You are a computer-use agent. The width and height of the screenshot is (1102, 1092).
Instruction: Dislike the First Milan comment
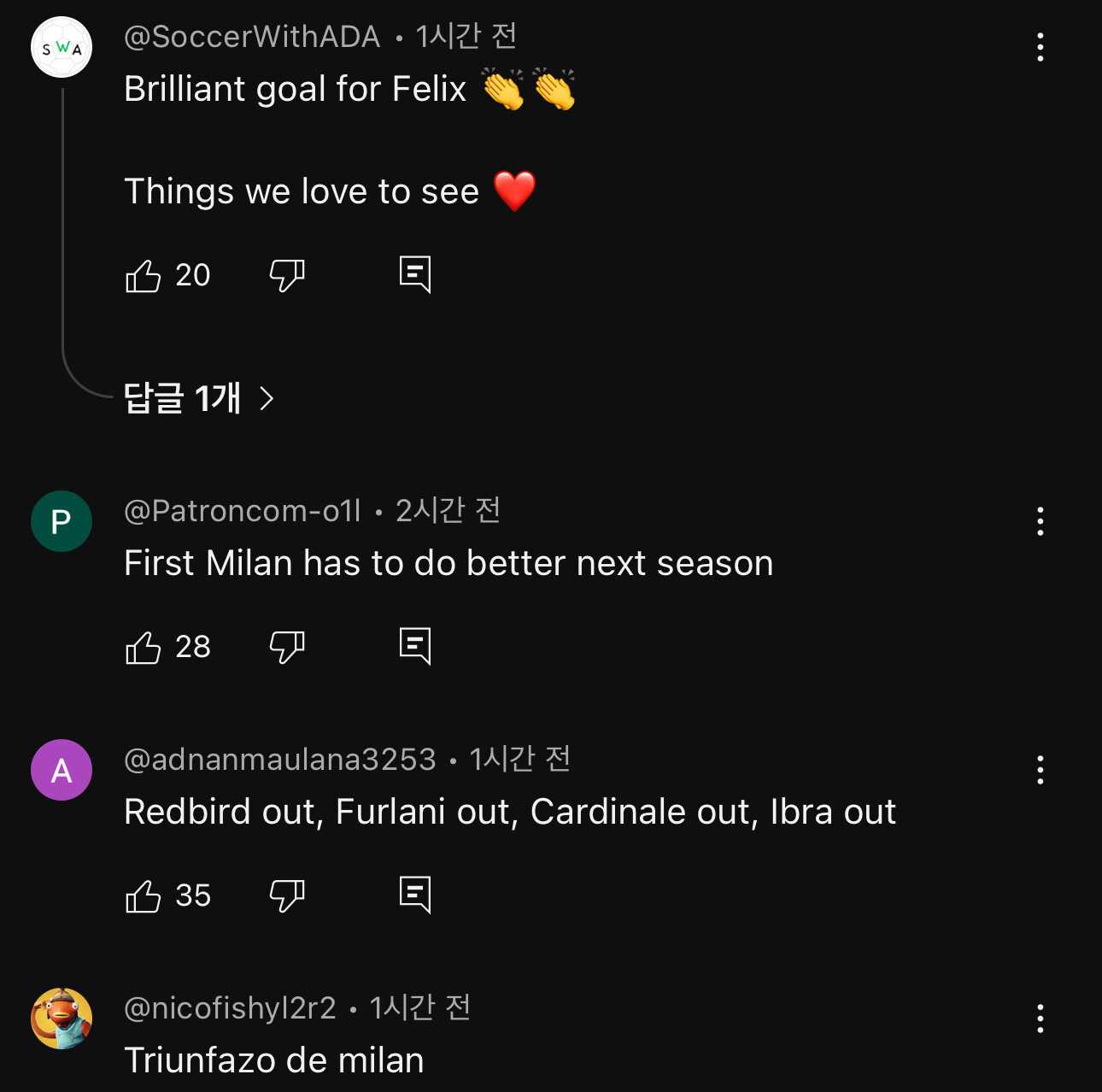(x=287, y=647)
